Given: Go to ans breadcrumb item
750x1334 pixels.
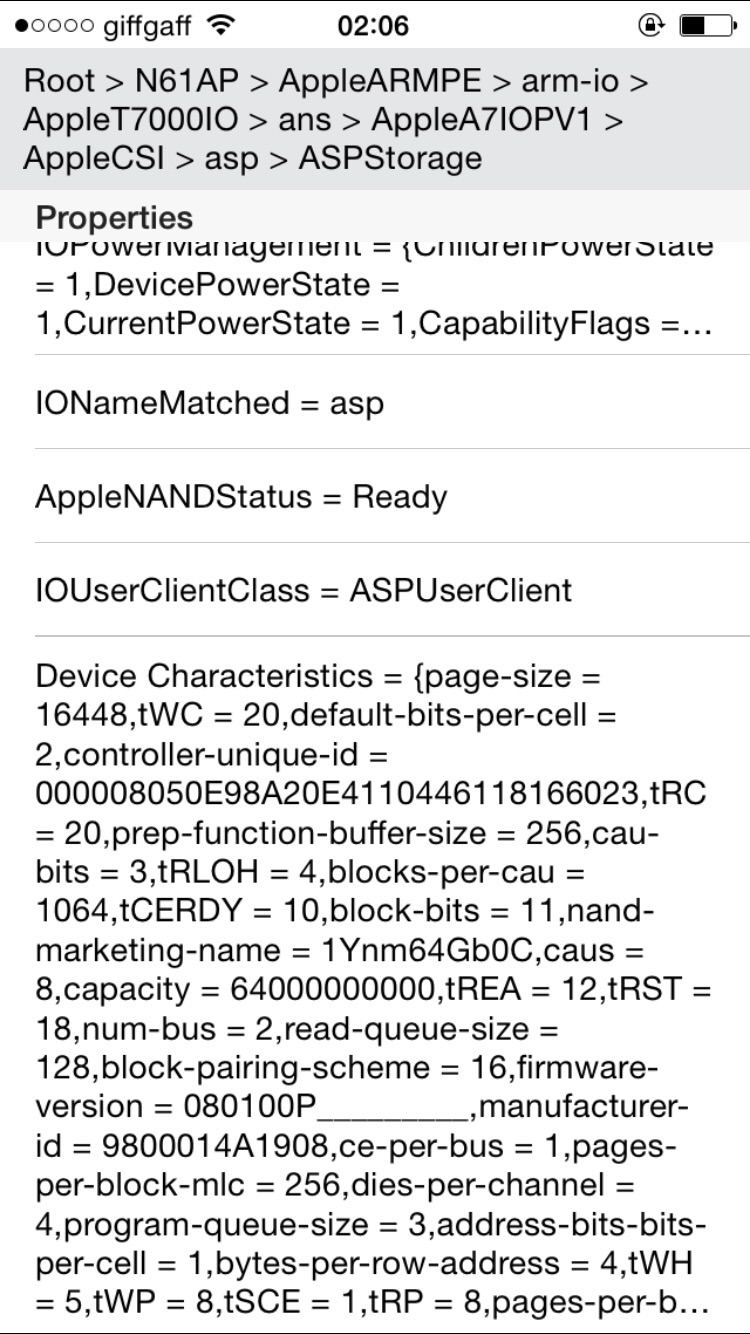Looking at the screenshot, I should (305, 120).
